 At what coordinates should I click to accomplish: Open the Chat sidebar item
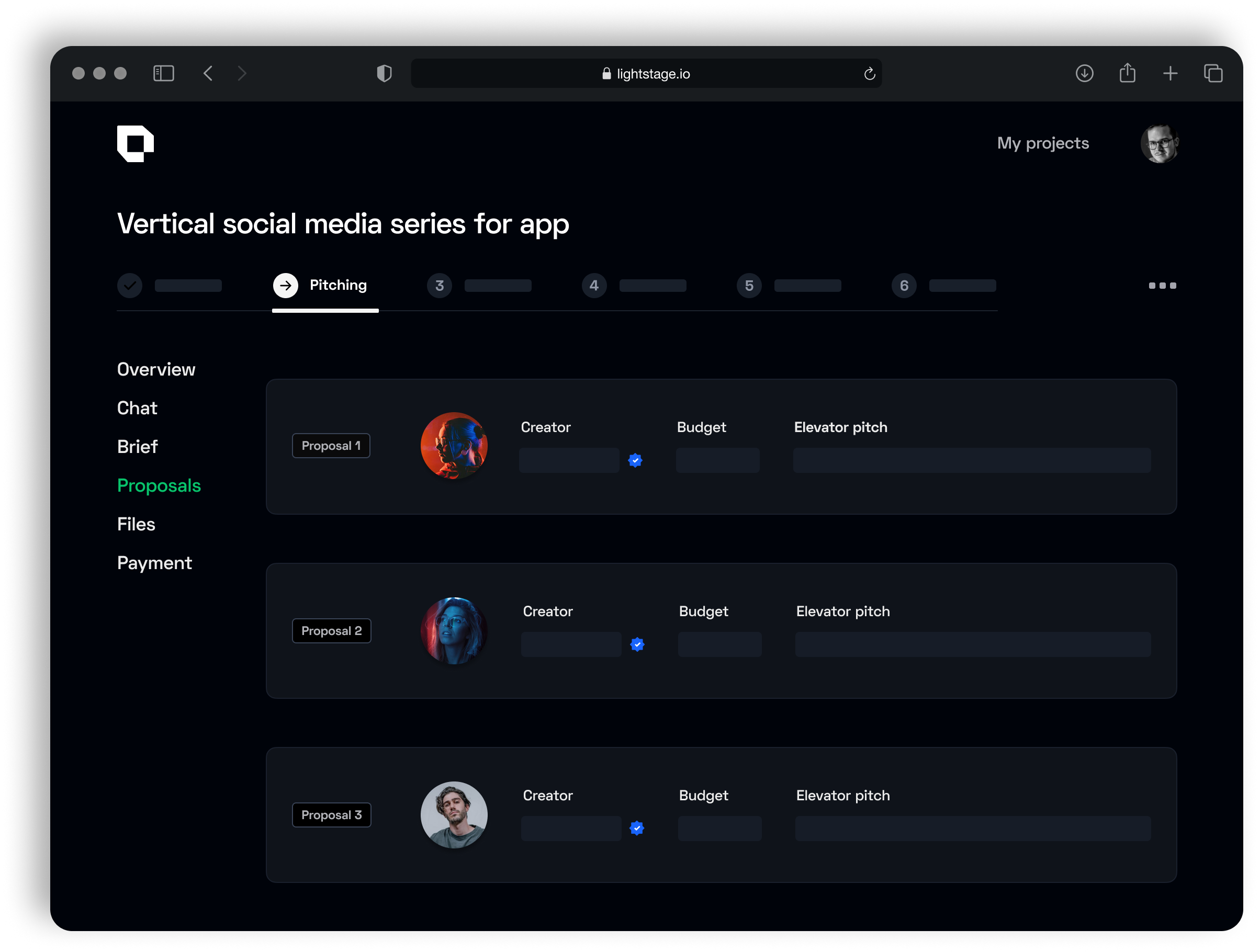137,407
